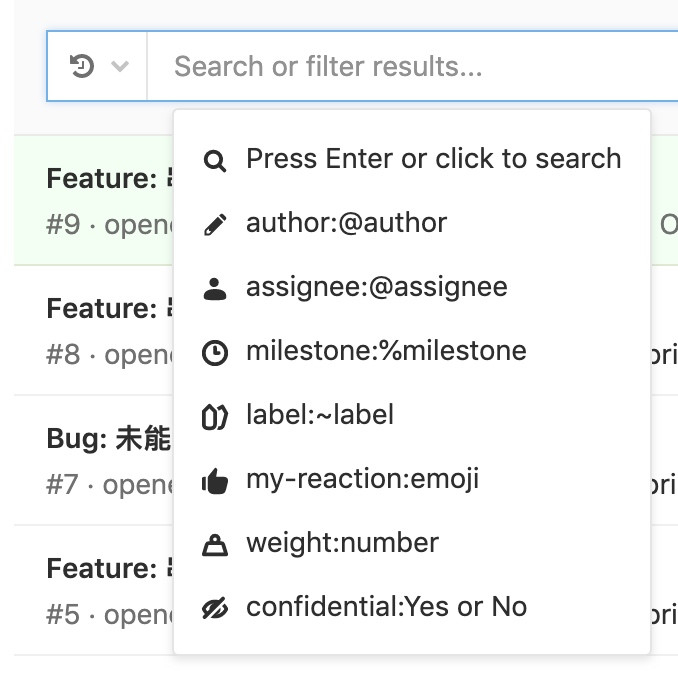This screenshot has width=678, height=674.
Task: Click the clock icon for milestone filter
Action: tap(214, 353)
